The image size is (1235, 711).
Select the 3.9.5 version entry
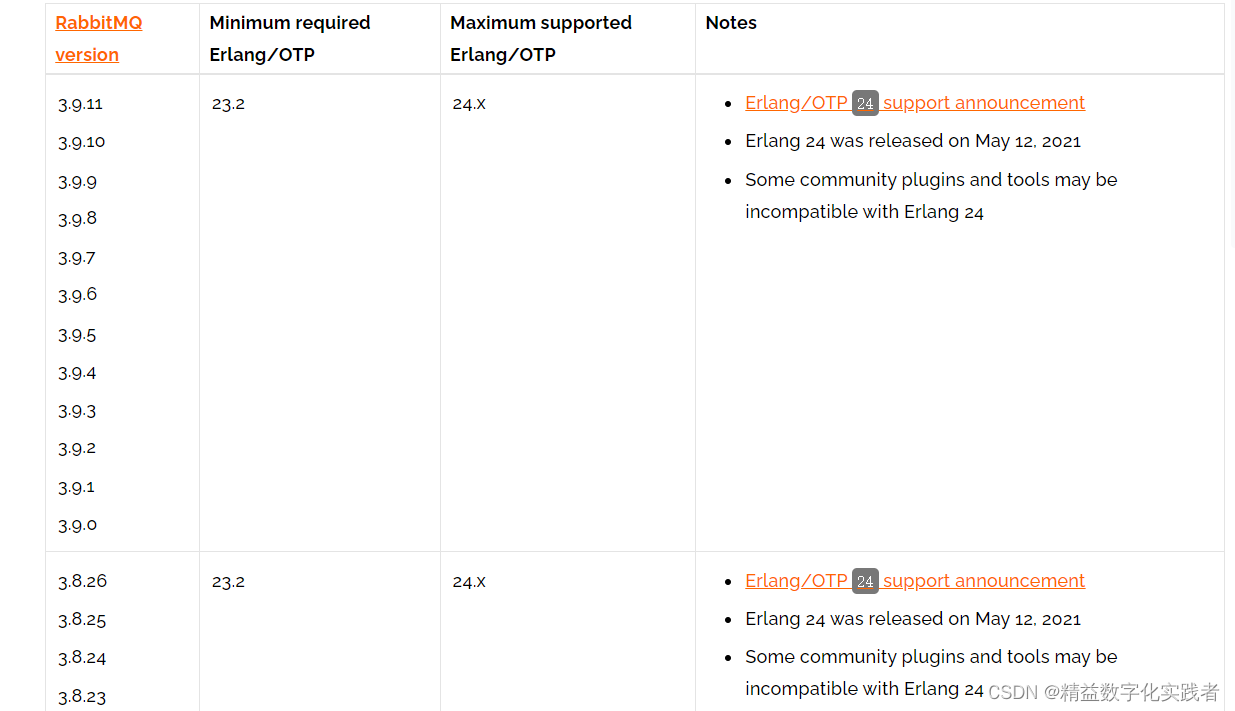tap(77, 335)
